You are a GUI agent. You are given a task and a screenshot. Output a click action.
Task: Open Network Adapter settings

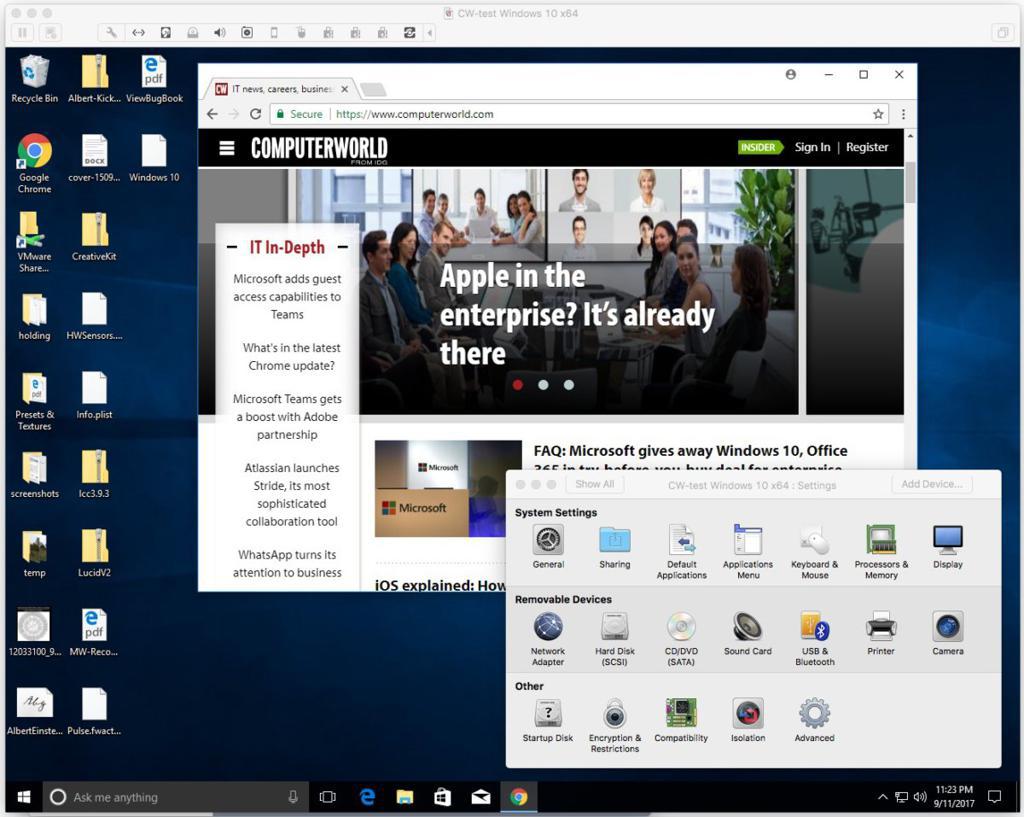coord(548,639)
